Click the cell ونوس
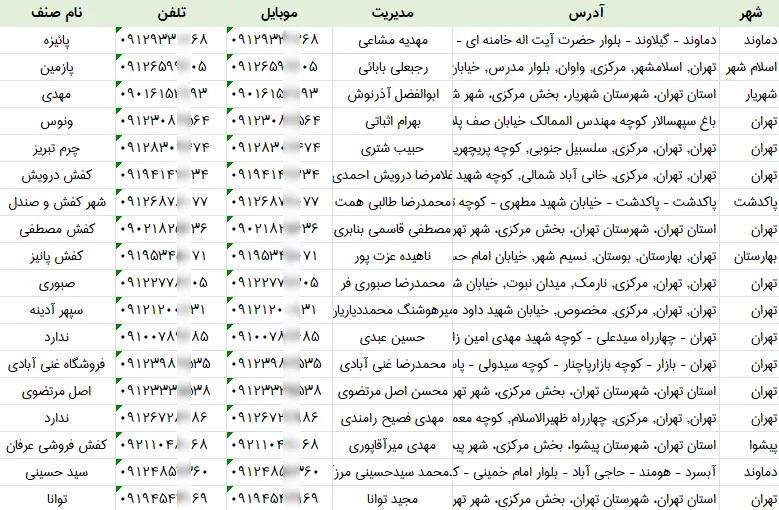779x510 pixels. tap(57, 121)
